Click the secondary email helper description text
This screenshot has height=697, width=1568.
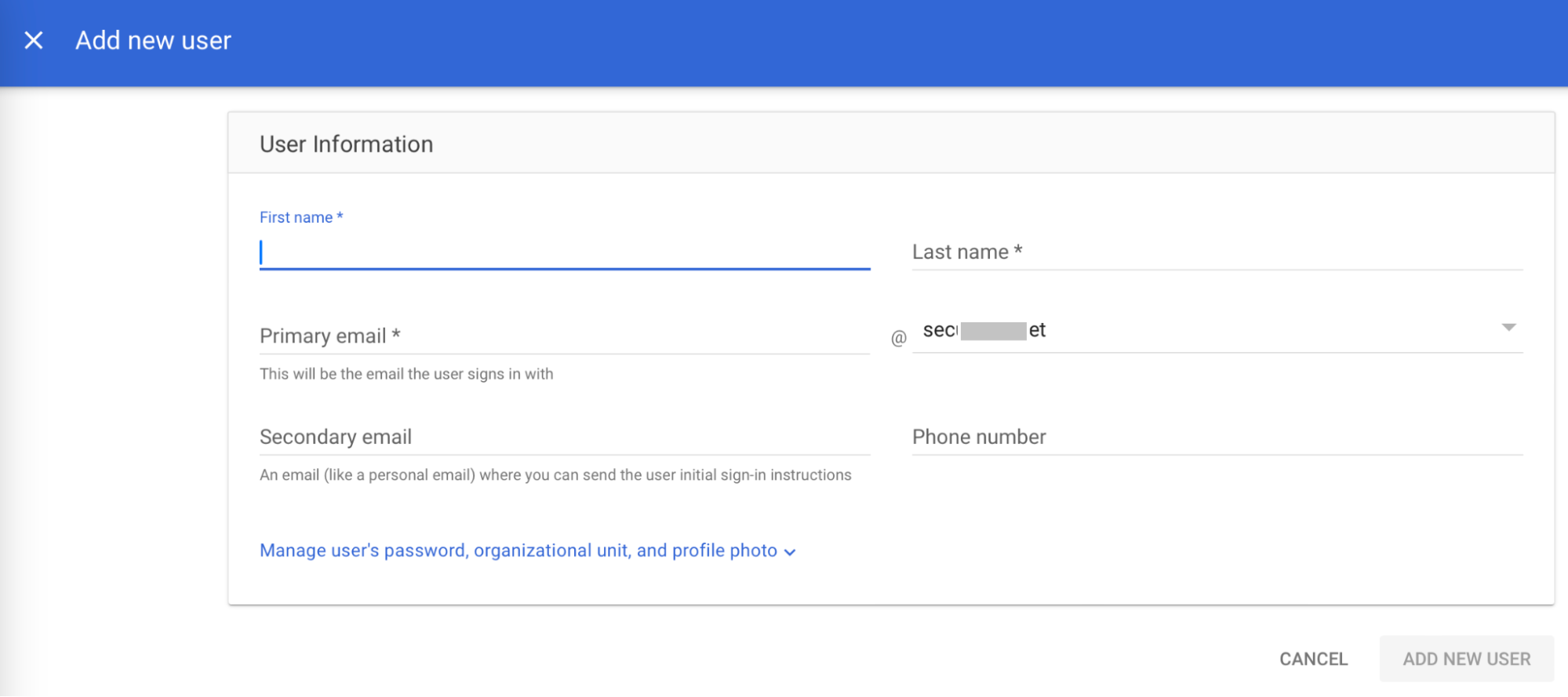[555, 475]
